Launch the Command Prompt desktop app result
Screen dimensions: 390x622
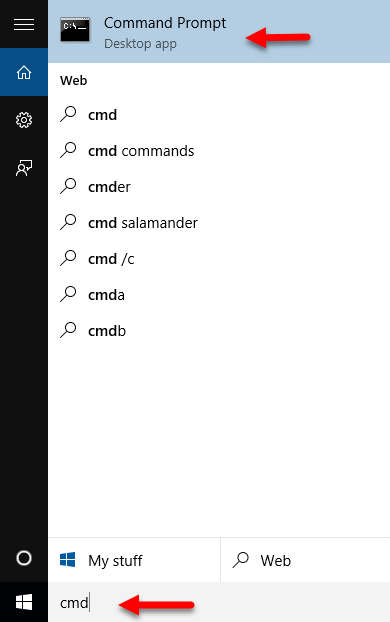(219, 31)
